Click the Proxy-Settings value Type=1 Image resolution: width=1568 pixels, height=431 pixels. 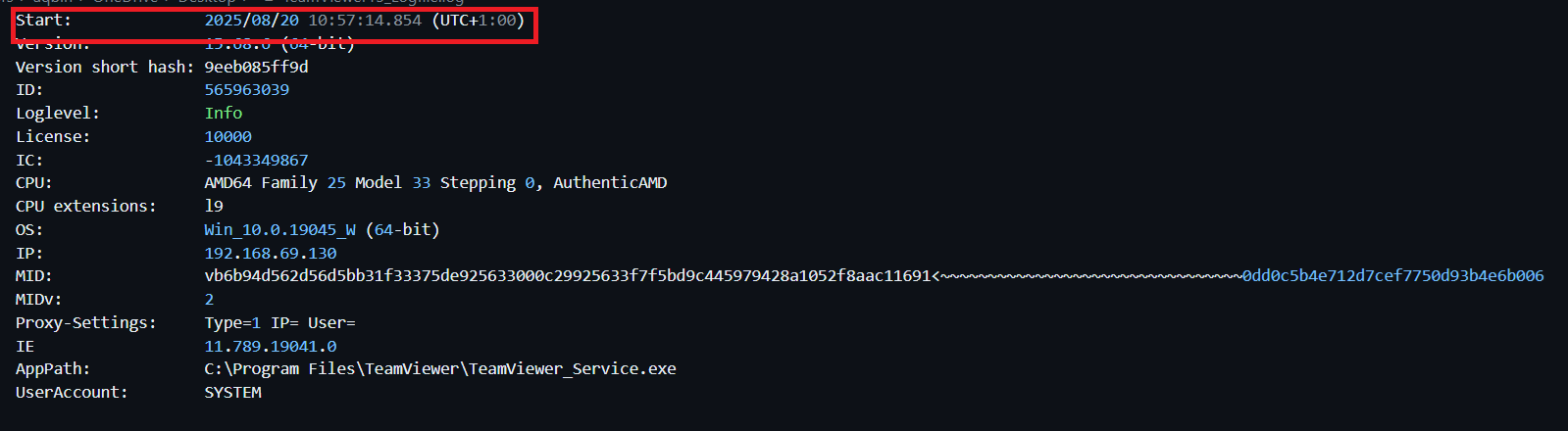(232, 323)
